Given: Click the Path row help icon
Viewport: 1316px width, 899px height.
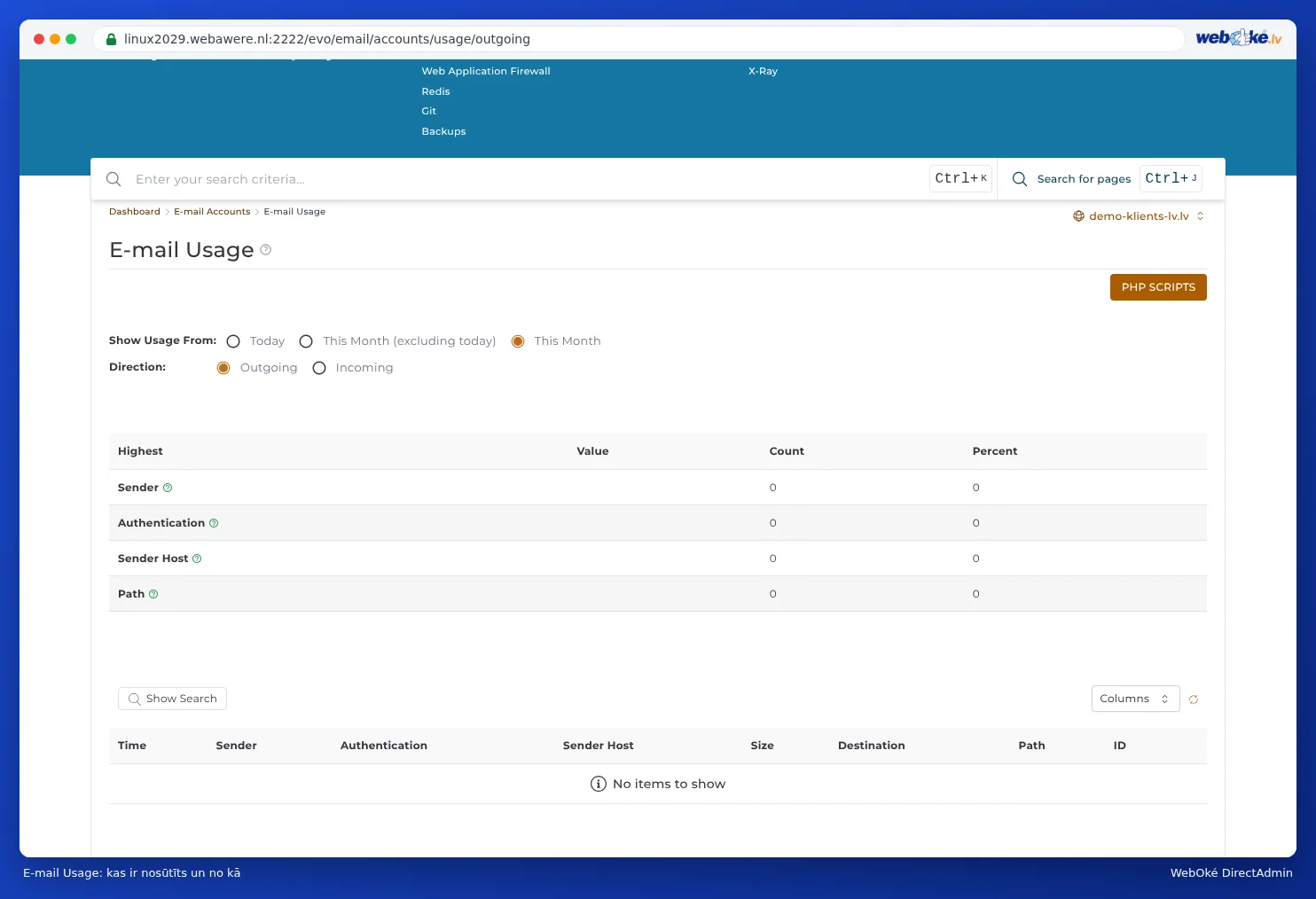Looking at the screenshot, I should 153,594.
